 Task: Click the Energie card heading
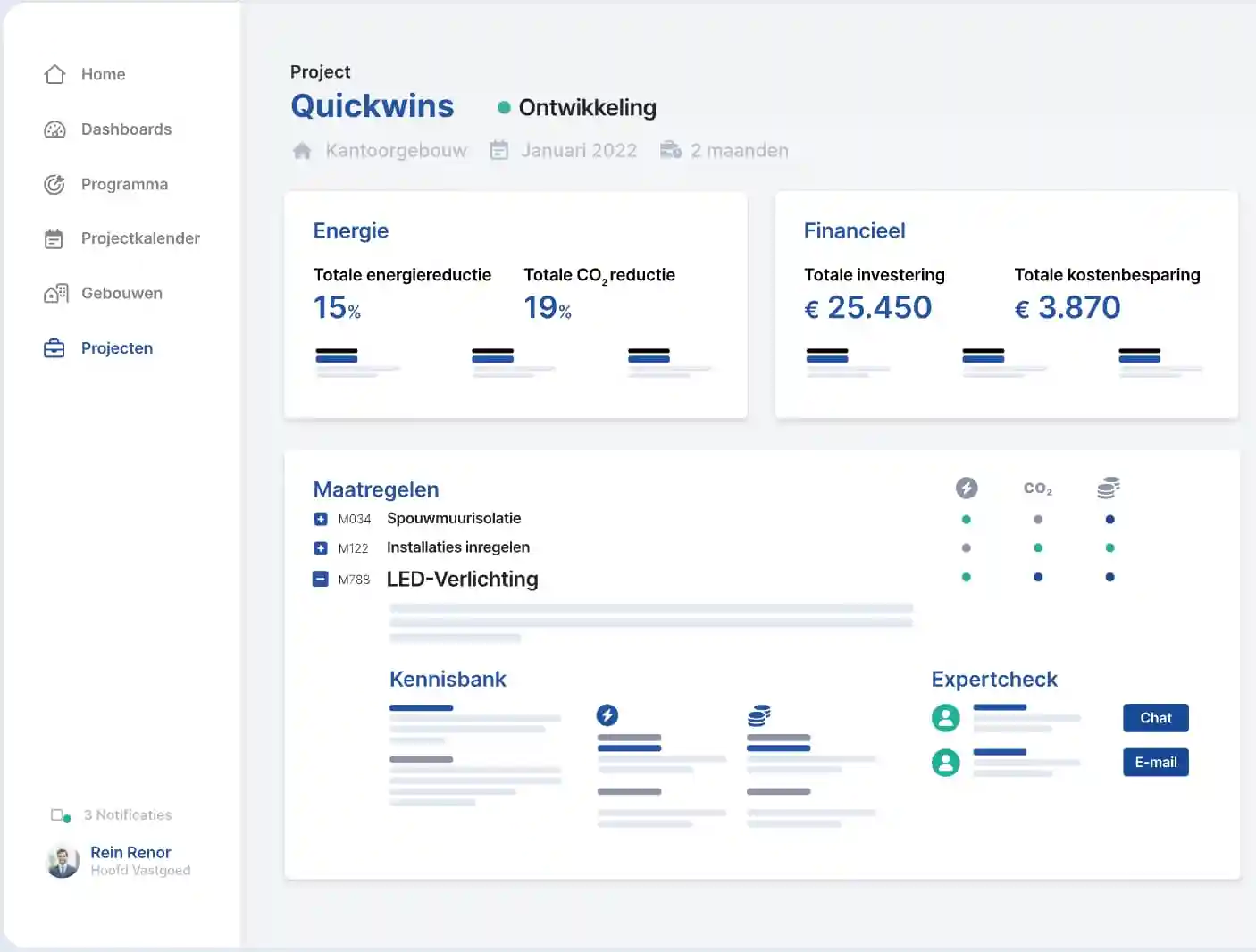click(351, 231)
